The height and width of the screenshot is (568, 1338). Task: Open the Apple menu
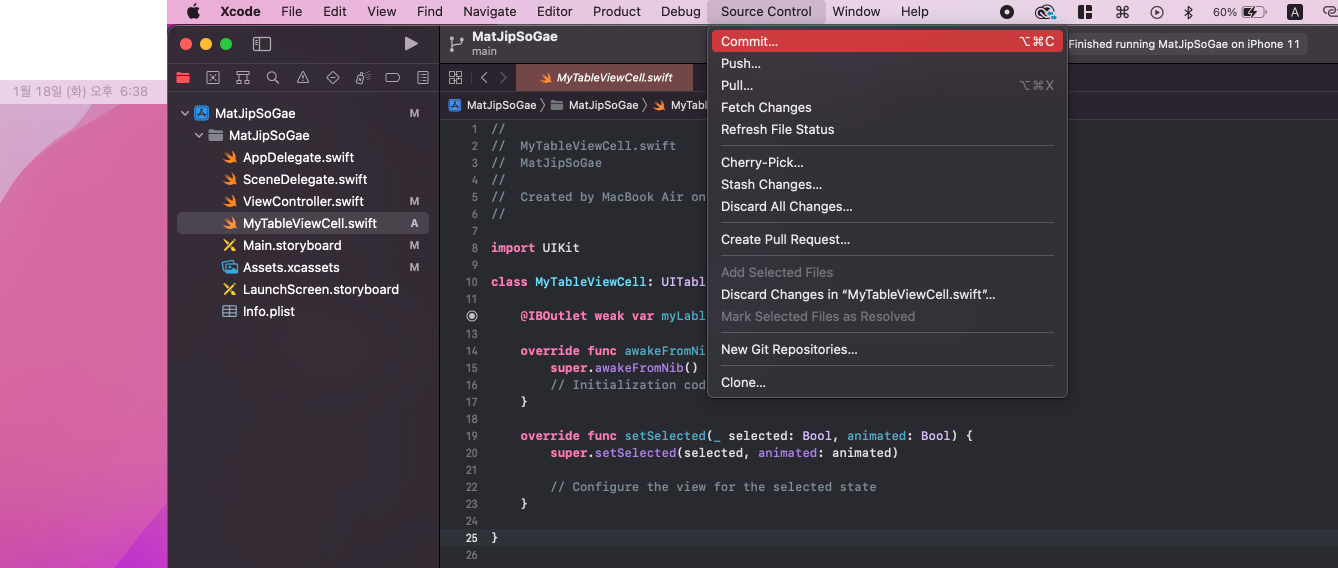coord(194,11)
